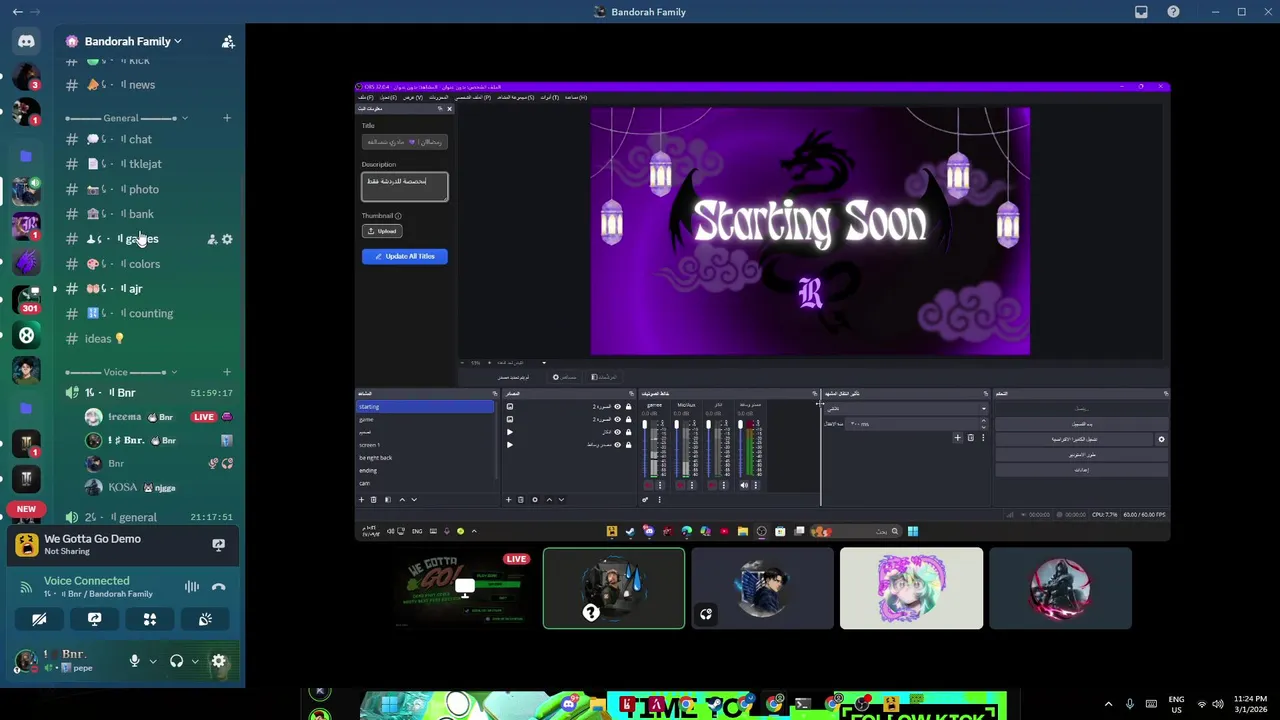Expand the Bandorah Family server dropdown
This screenshot has height=720, width=1280.
pyautogui.click(x=177, y=41)
